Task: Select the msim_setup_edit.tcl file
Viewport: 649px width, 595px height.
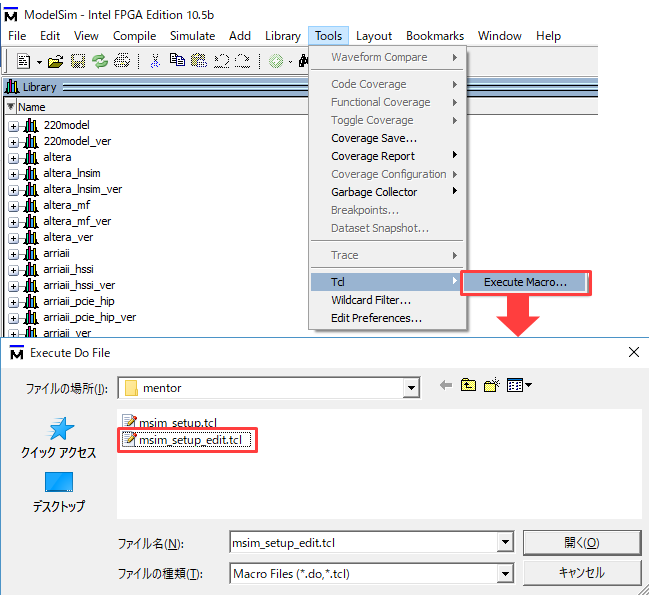Action: click(187, 439)
